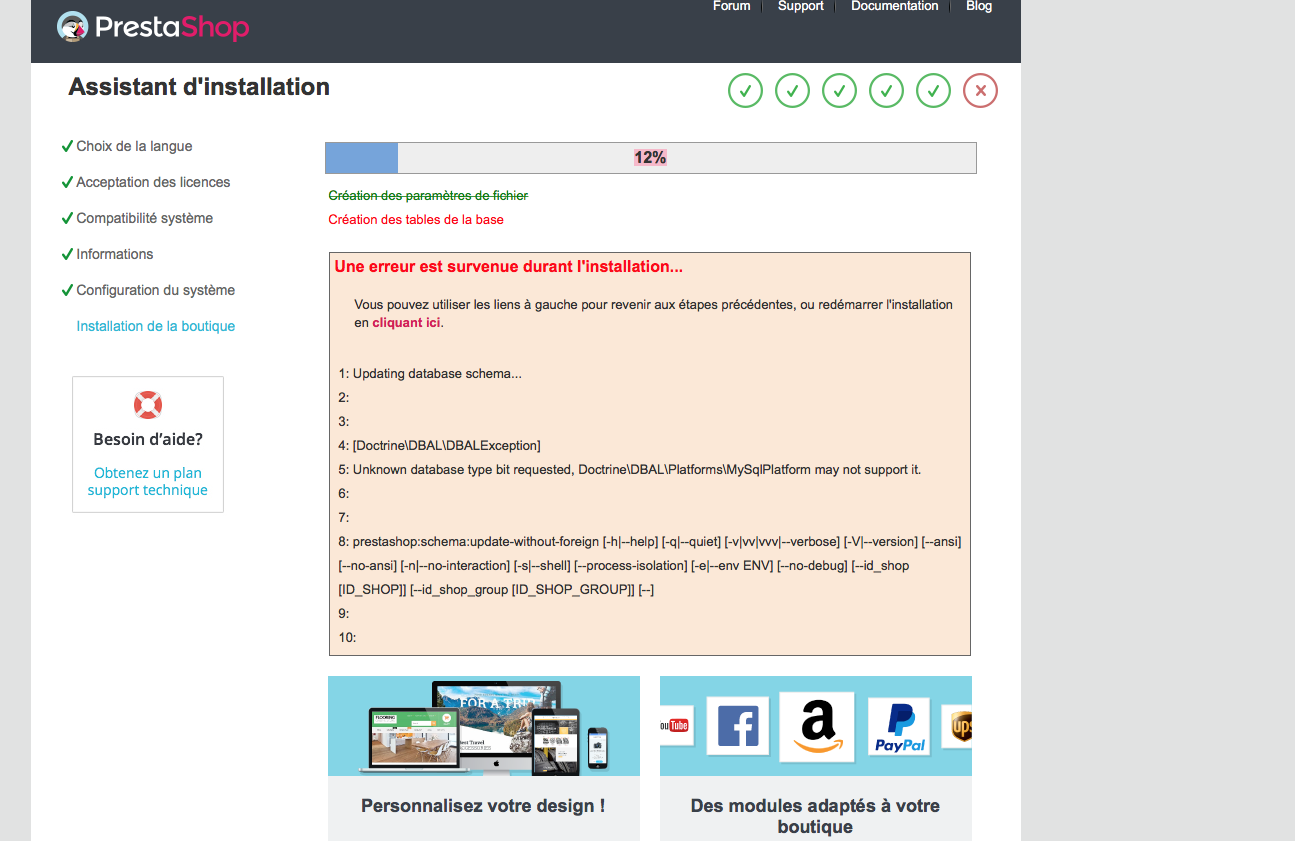The width and height of the screenshot is (1295, 841).
Task: Go back to Informations step
Action: 115,254
